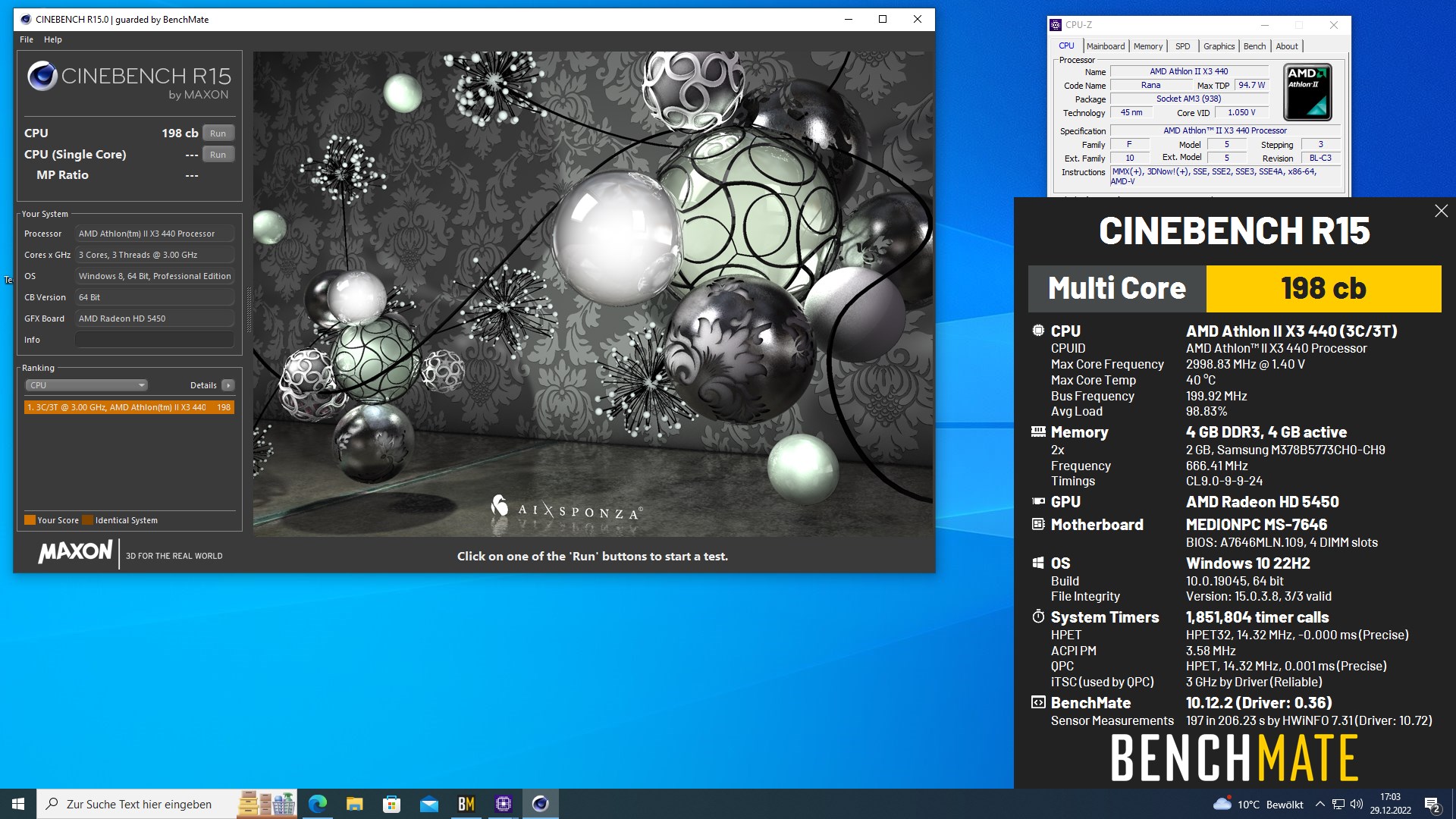
Task: Open the notification center icon
Action: [1432, 805]
